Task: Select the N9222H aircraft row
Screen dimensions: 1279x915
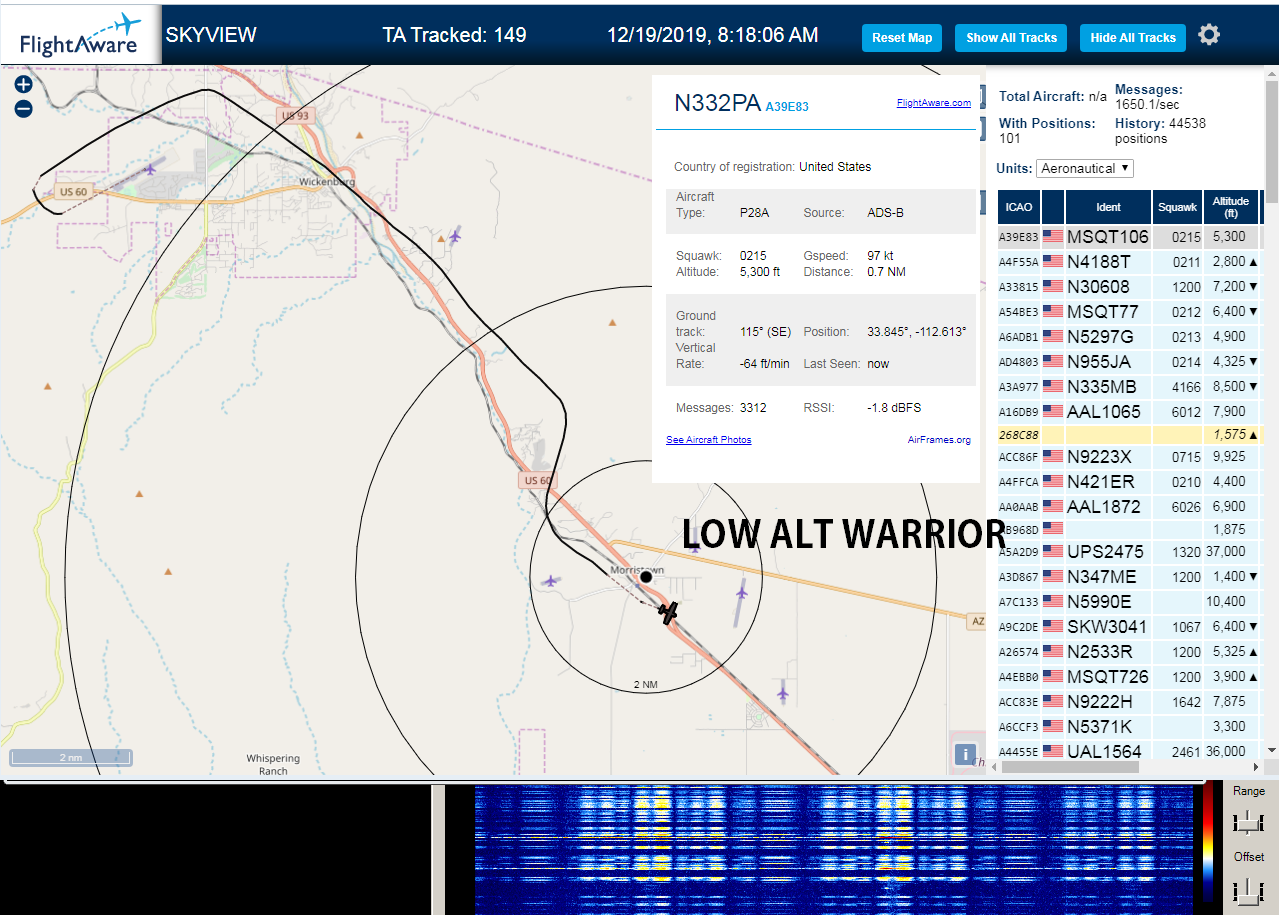Action: pyautogui.click(x=1129, y=702)
